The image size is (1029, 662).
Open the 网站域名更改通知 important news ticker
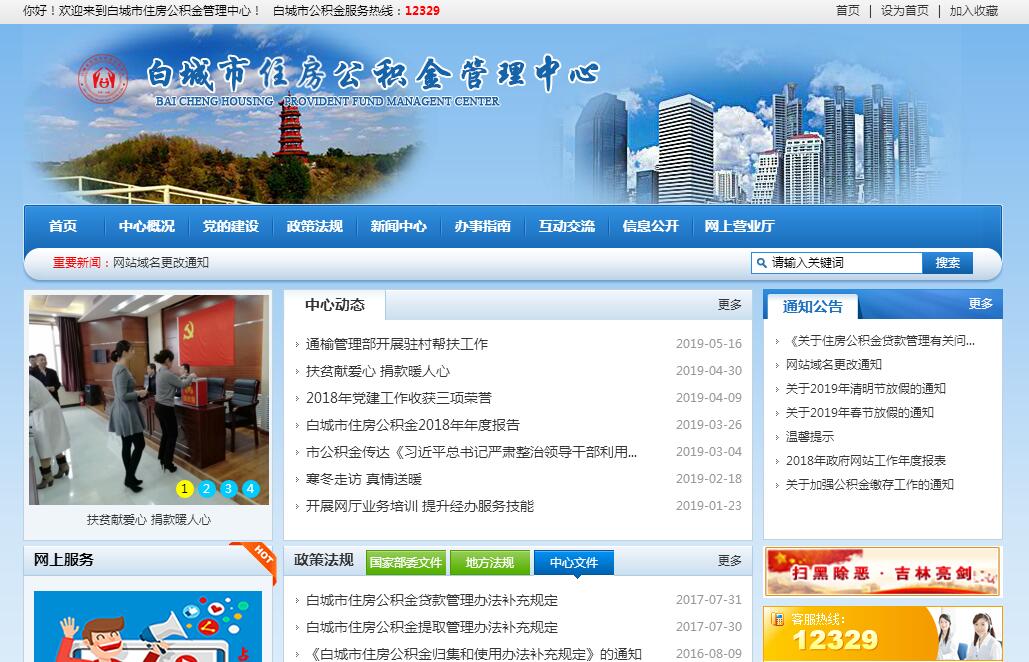[161, 262]
